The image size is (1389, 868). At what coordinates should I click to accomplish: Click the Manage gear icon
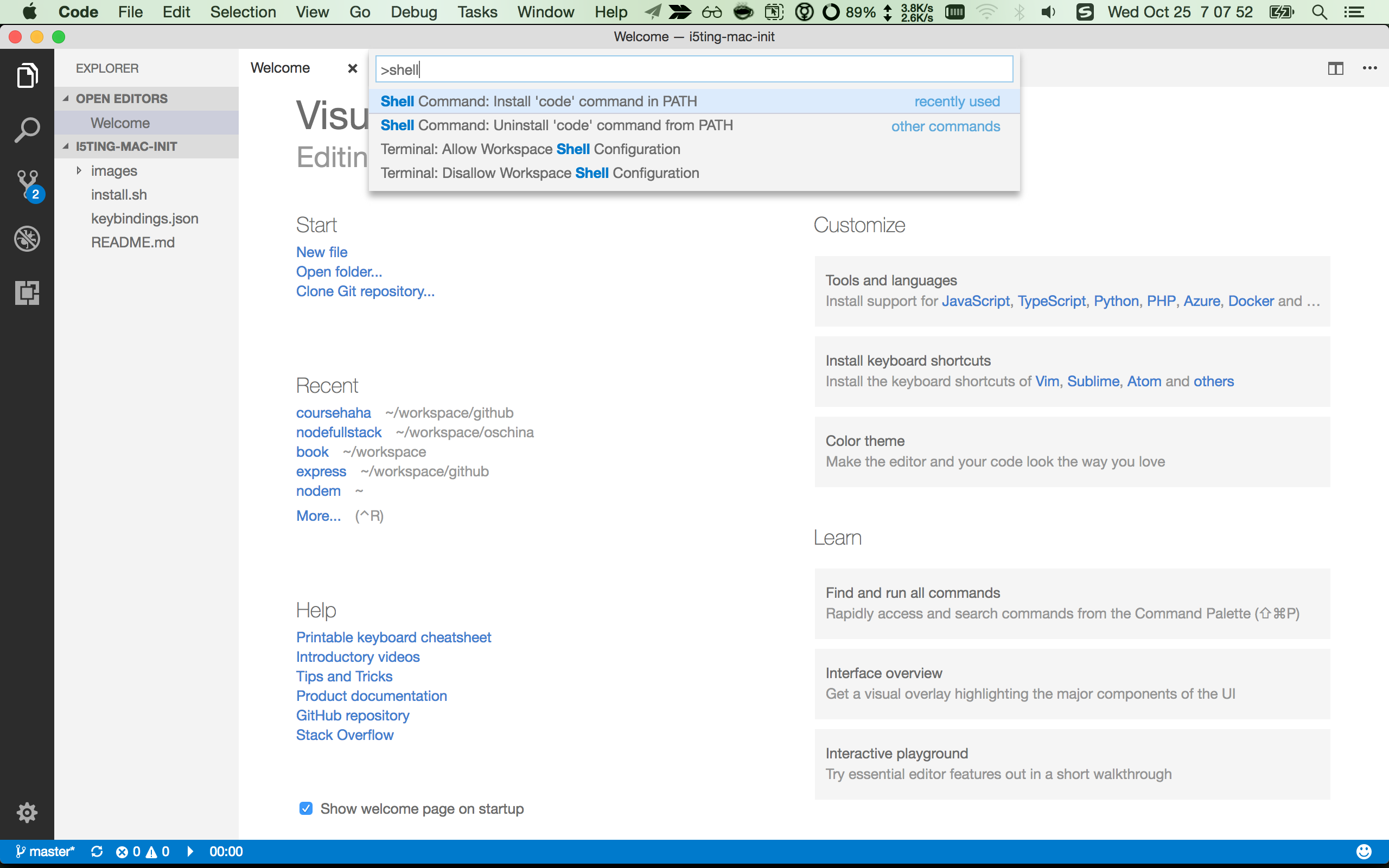tap(27, 812)
